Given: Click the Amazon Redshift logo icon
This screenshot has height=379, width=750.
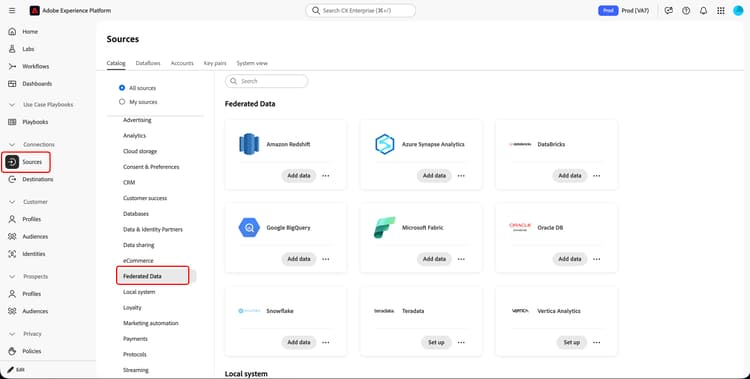Looking at the screenshot, I should click(249, 144).
